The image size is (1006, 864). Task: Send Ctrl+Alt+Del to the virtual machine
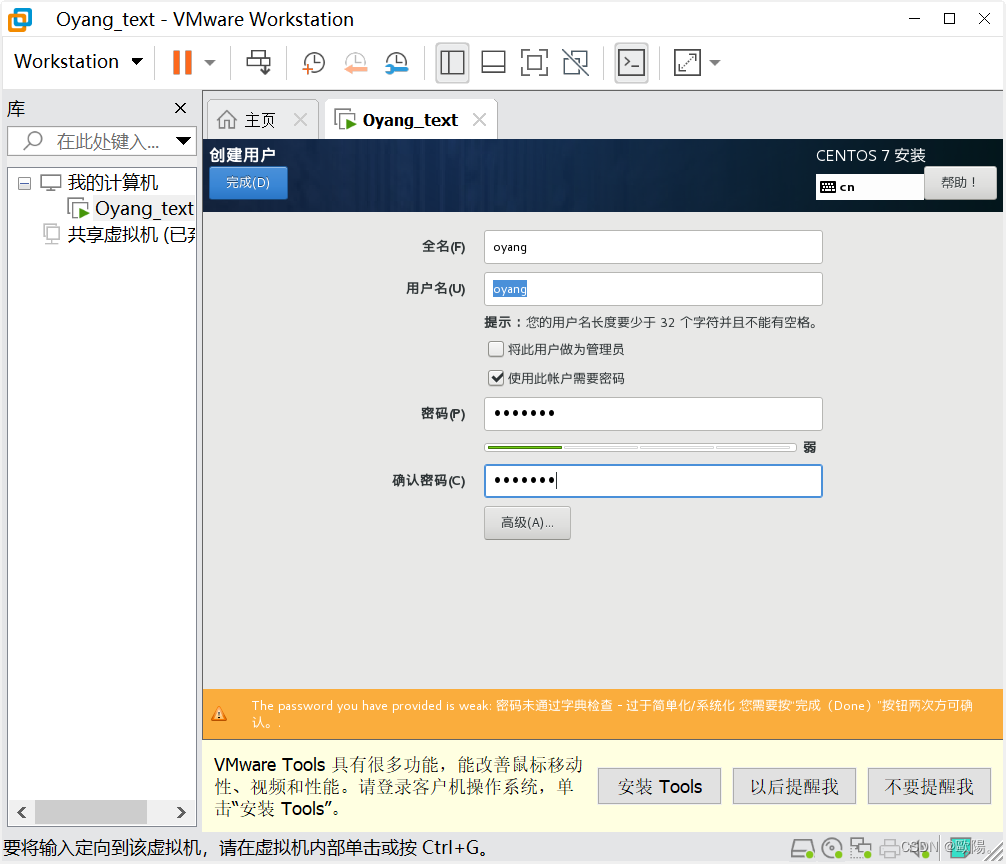259,62
